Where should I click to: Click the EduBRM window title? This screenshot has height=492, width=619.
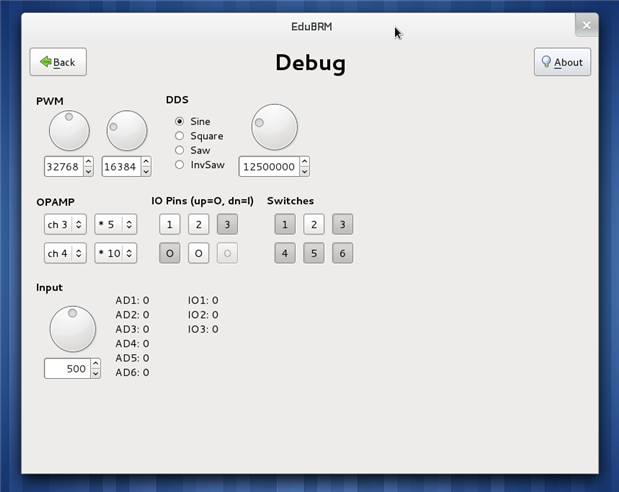311,26
